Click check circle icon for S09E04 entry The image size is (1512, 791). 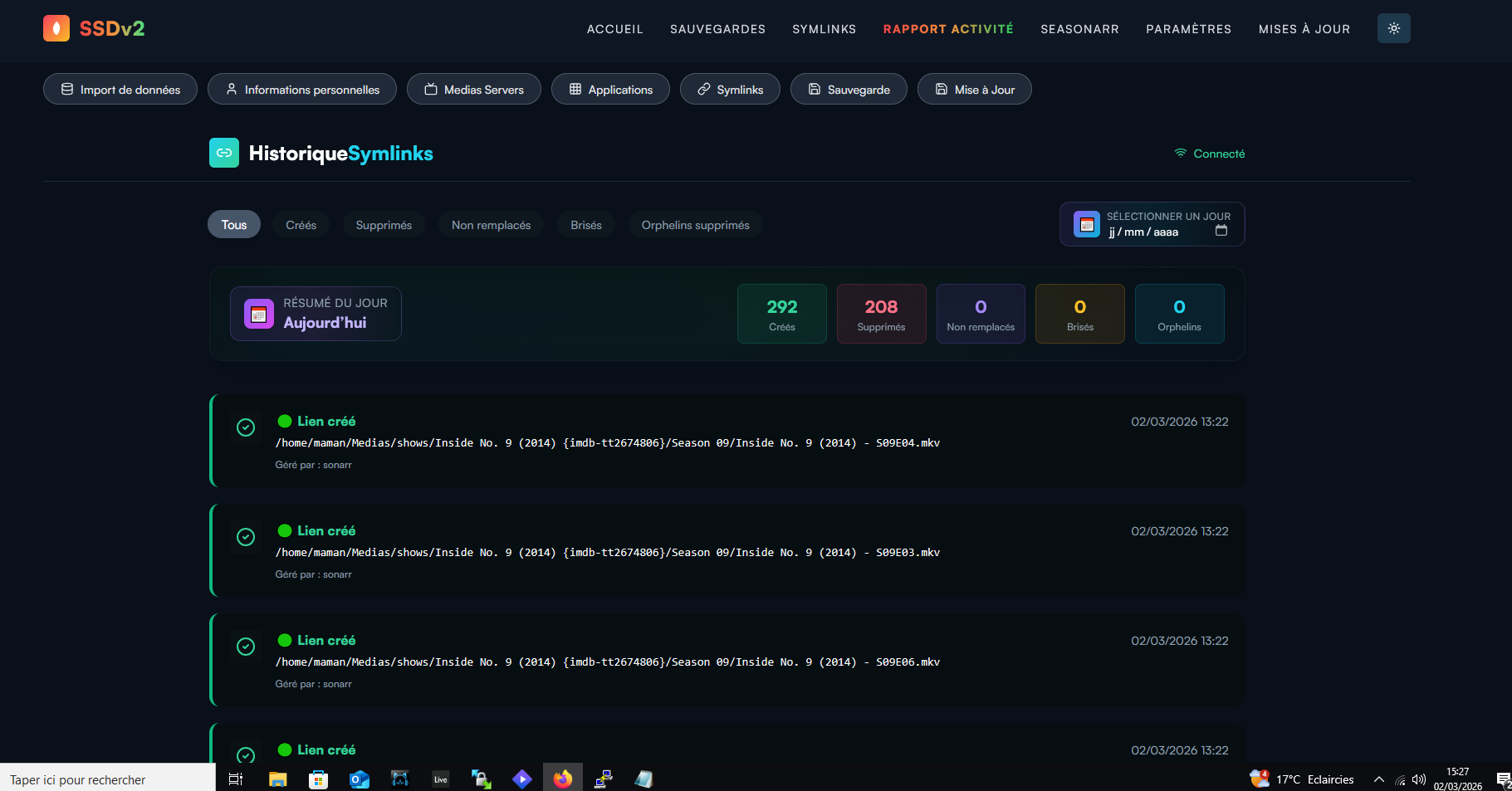(x=246, y=427)
